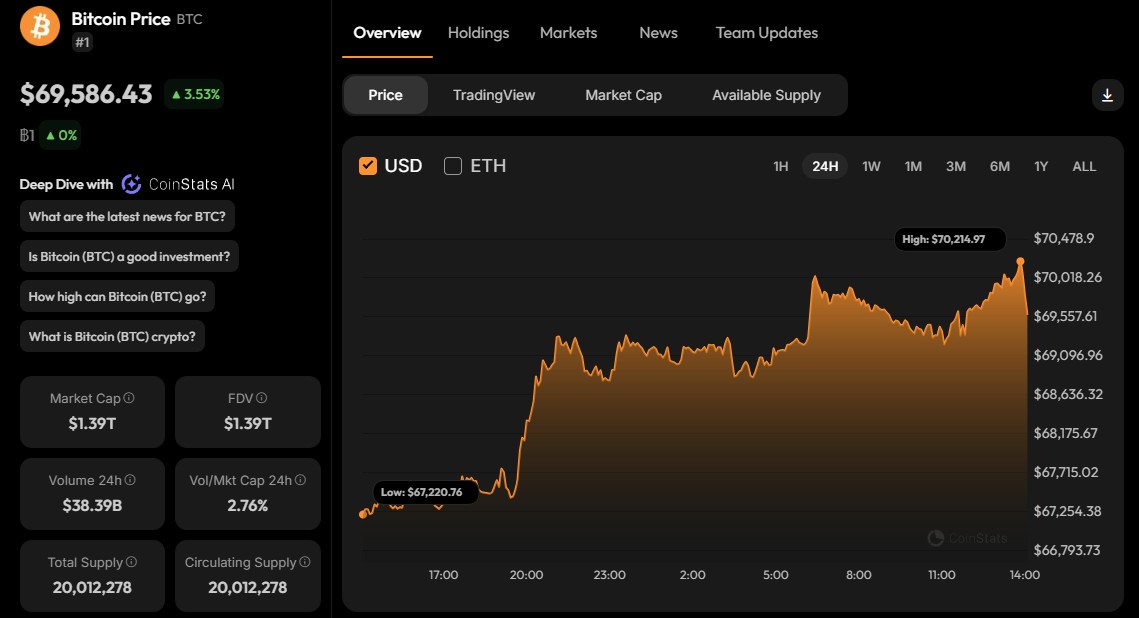Open the Holdings tab
The image size is (1139, 618).
coord(478,33)
